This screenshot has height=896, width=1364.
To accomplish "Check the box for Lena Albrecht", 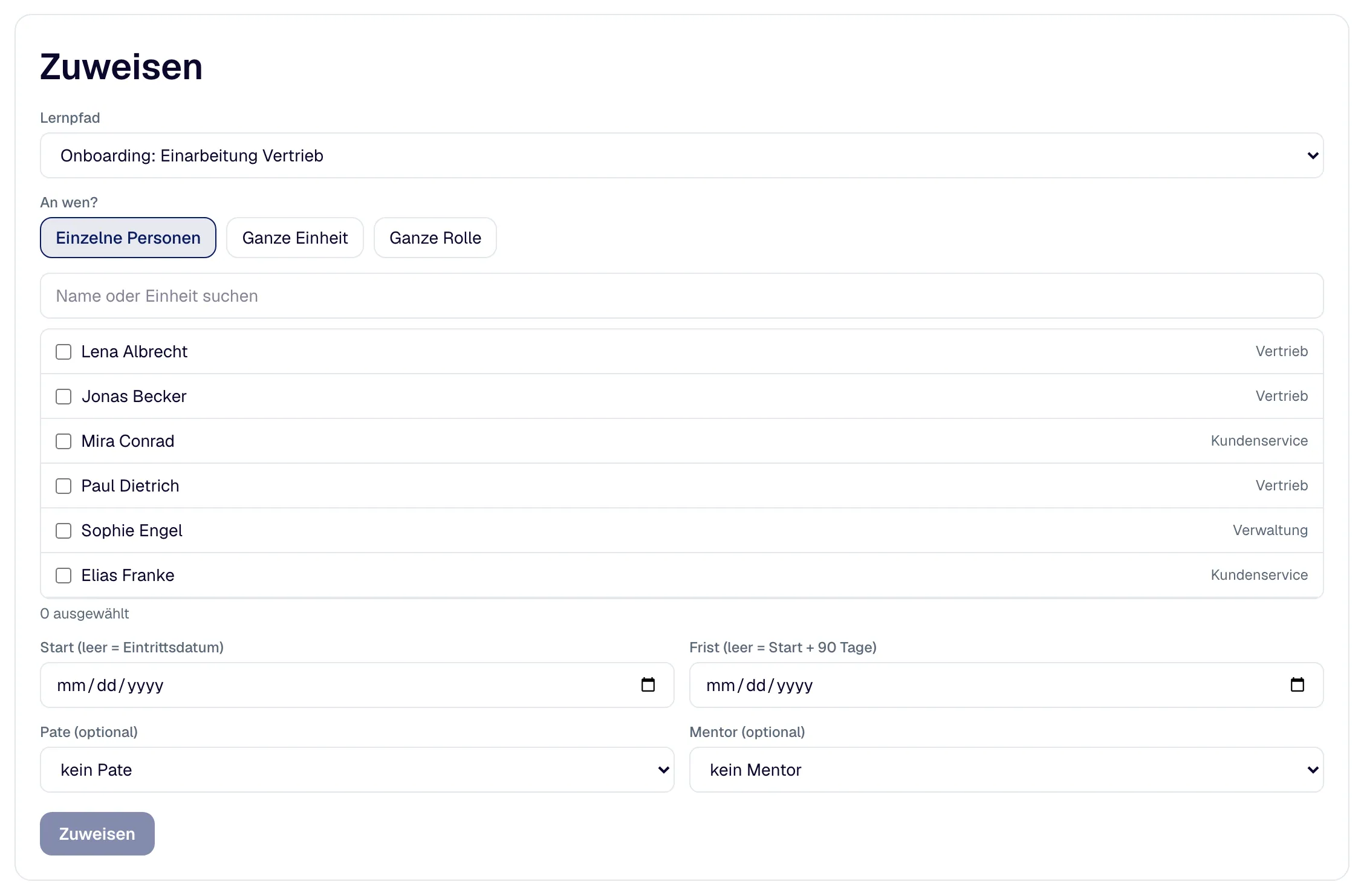I will point(63,352).
